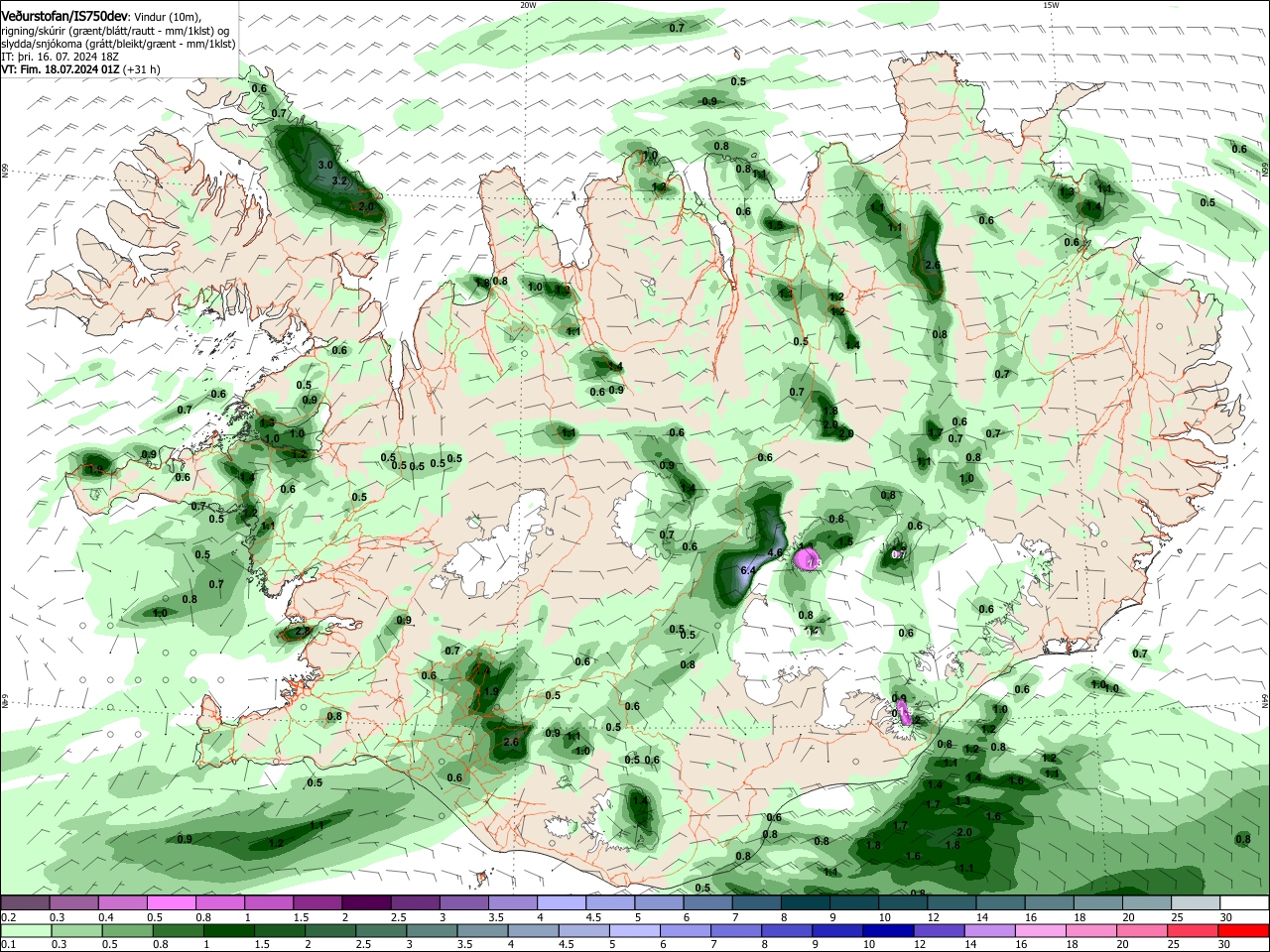Select the lavender swatch between 4 and 4.5, upper row

[562, 902]
